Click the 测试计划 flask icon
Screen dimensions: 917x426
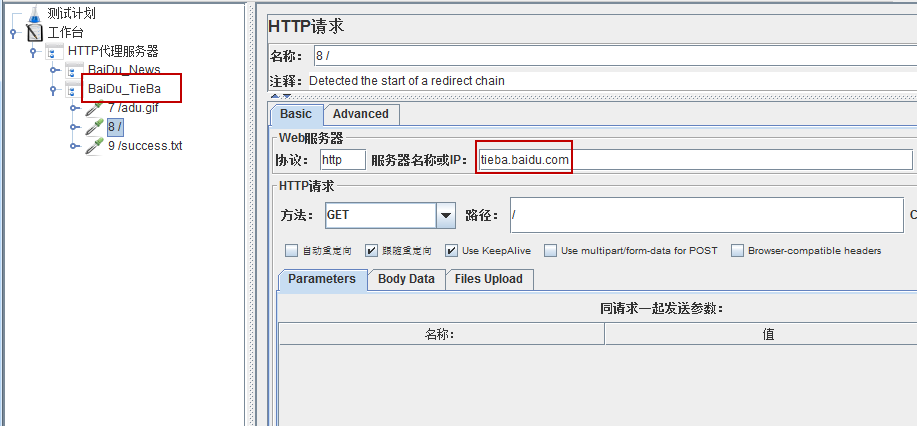pos(36,13)
